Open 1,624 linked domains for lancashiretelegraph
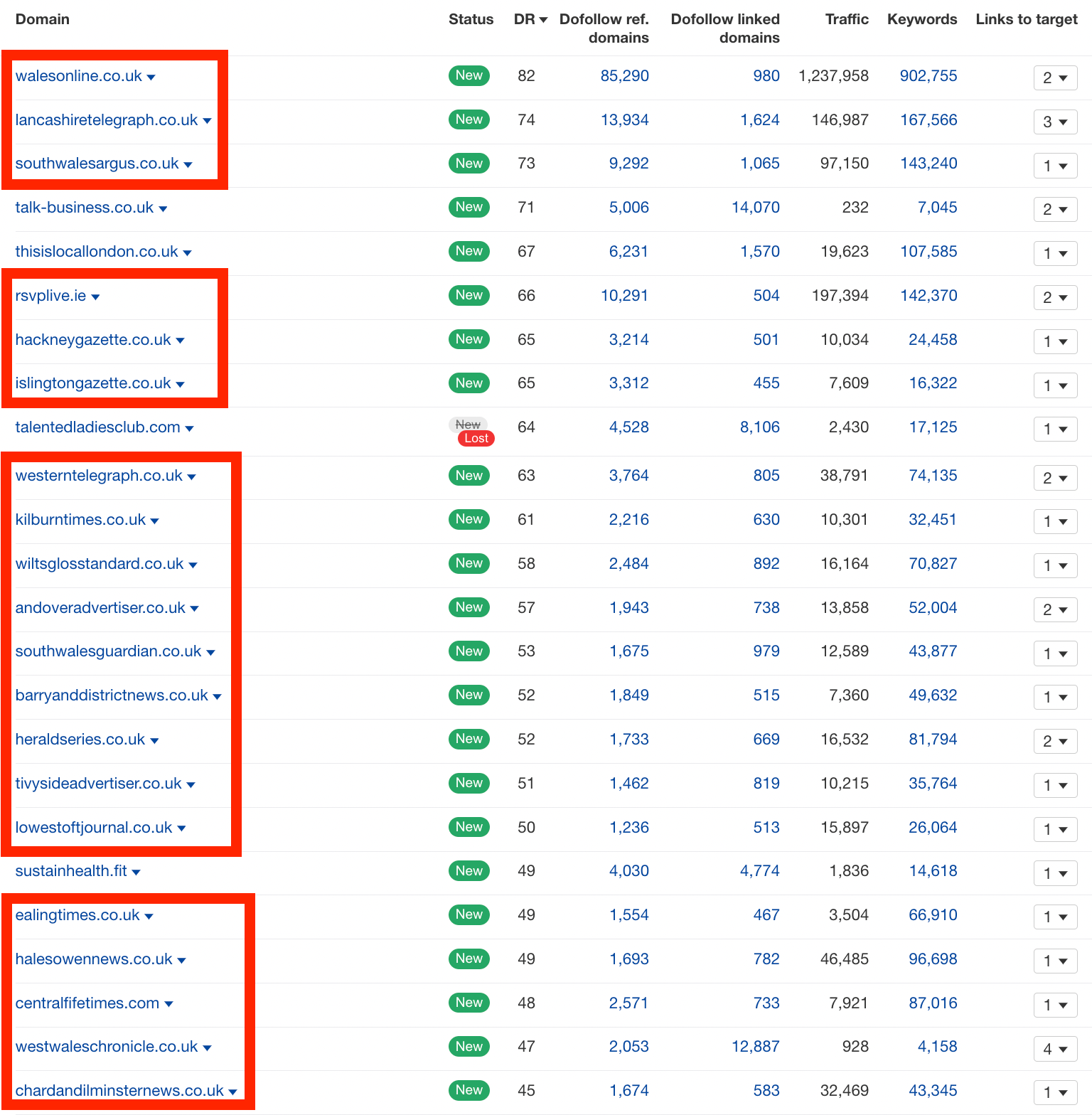Screen dimensions: 1092x1115 [x=760, y=120]
